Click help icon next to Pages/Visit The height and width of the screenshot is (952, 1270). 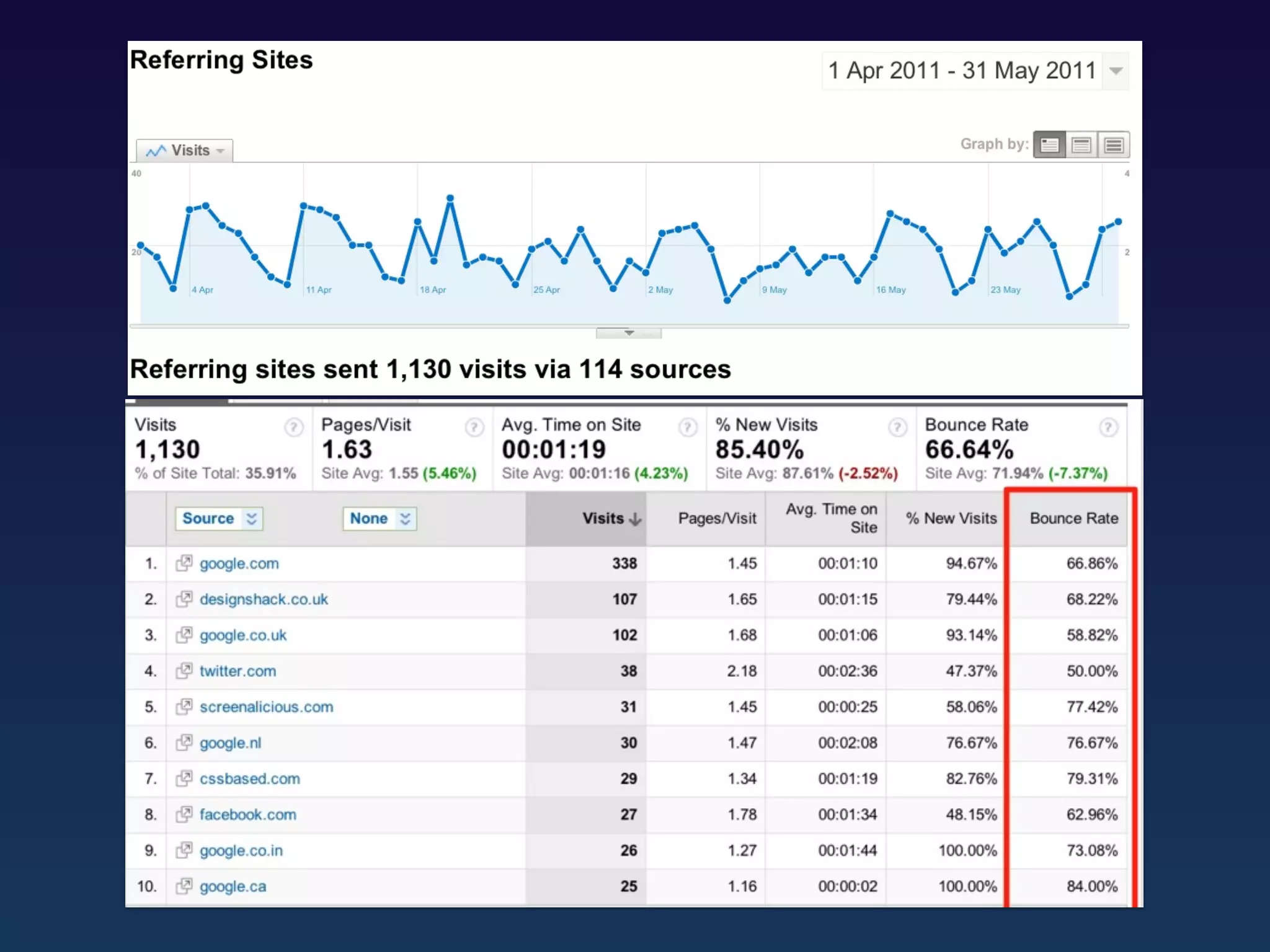(474, 427)
